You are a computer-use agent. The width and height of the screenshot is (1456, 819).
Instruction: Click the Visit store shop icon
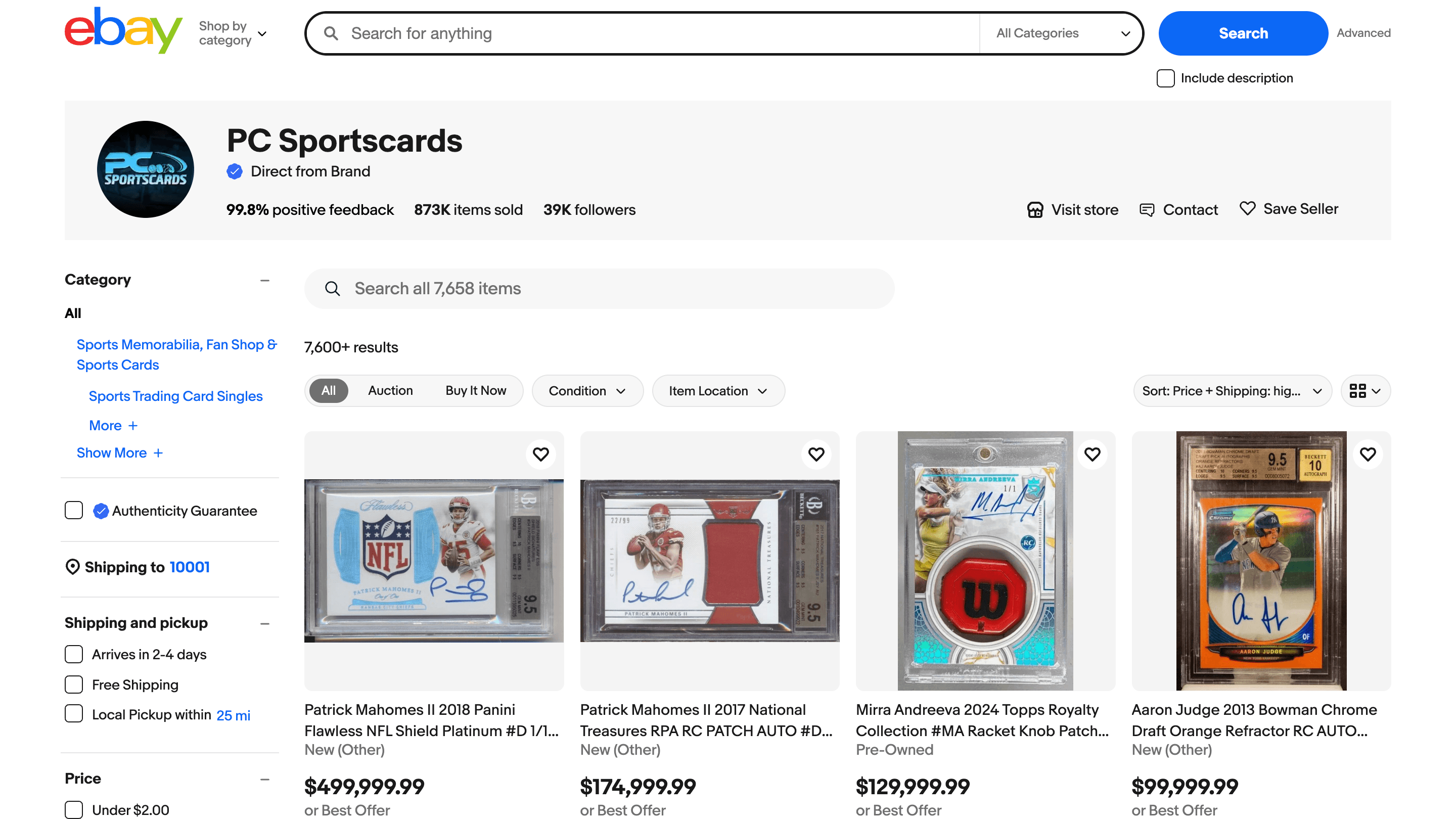click(1035, 210)
